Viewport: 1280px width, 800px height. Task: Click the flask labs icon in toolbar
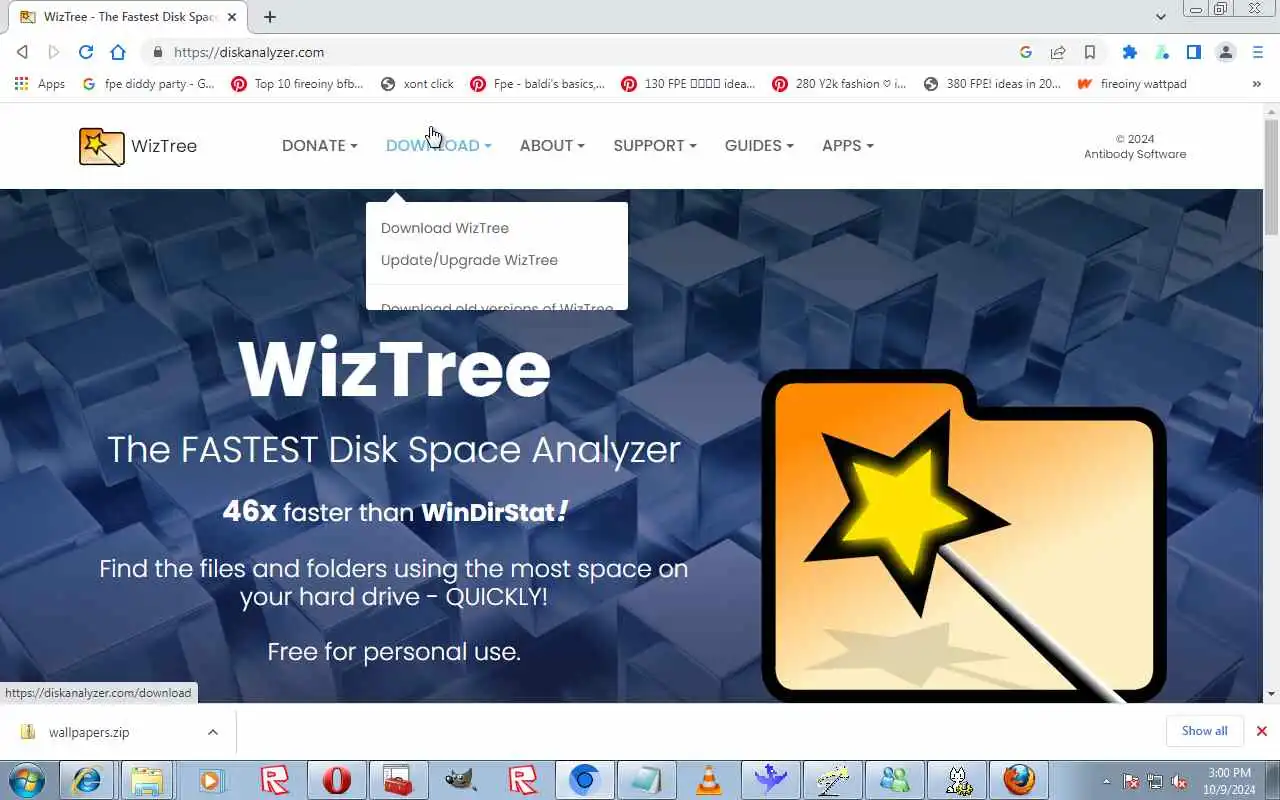click(1162, 52)
